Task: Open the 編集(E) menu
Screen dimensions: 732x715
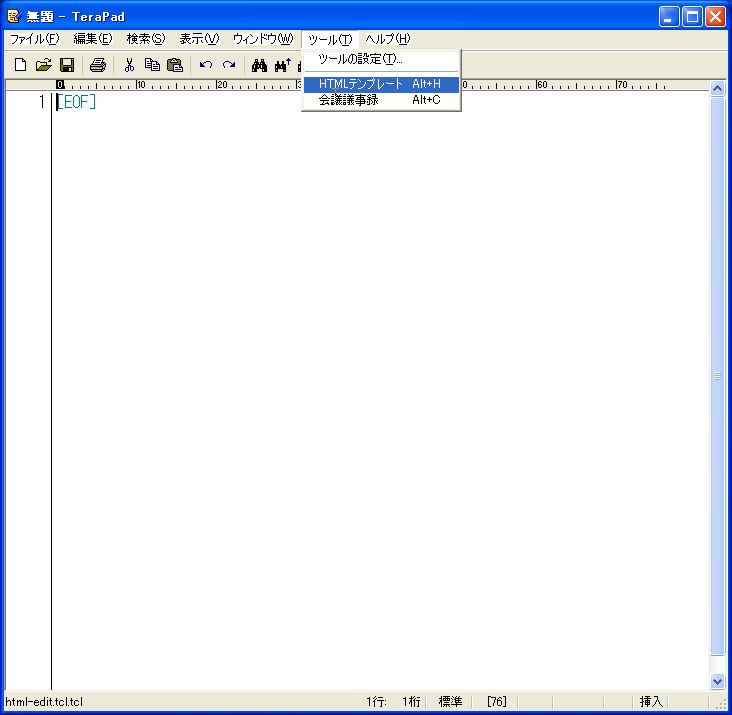Action: (x=93, y=39)
